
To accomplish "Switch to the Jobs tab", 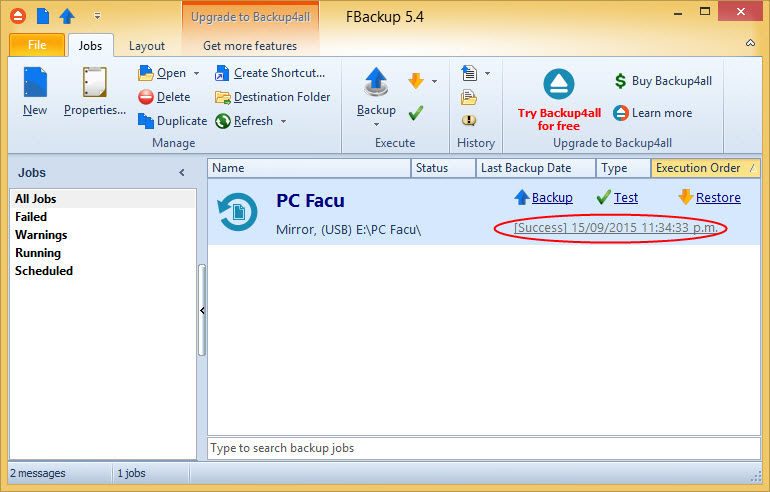I will pos(90,46).
